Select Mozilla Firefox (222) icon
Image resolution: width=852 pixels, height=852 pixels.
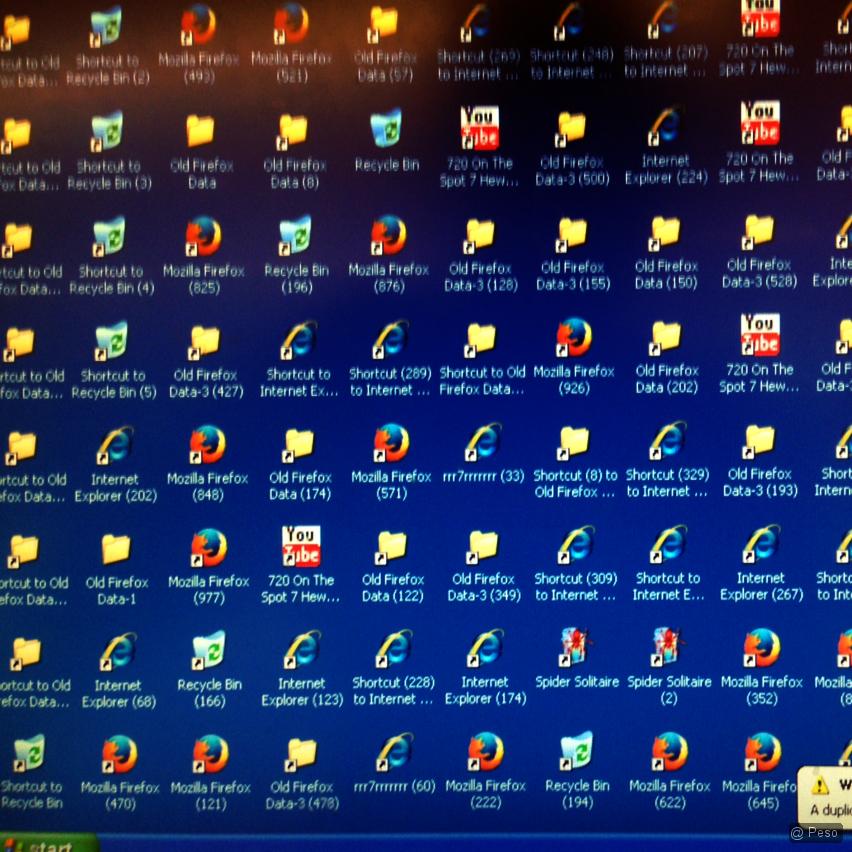click(485, 754)
